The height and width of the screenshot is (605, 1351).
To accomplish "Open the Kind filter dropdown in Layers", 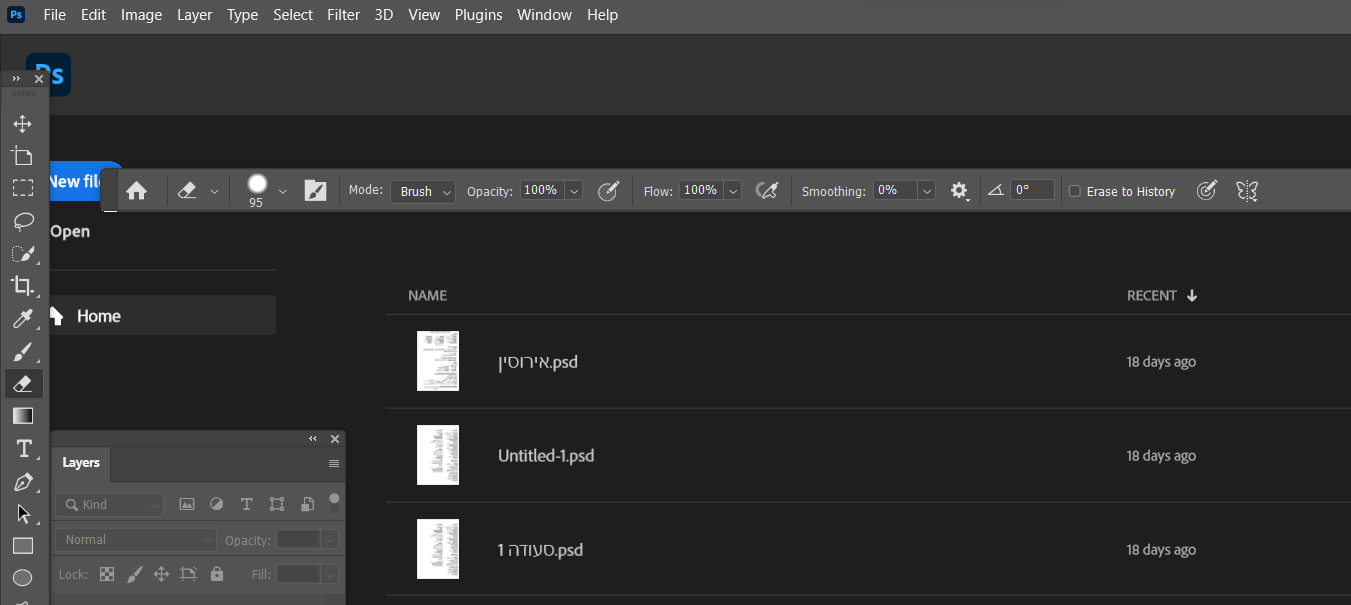I will 109,505.
